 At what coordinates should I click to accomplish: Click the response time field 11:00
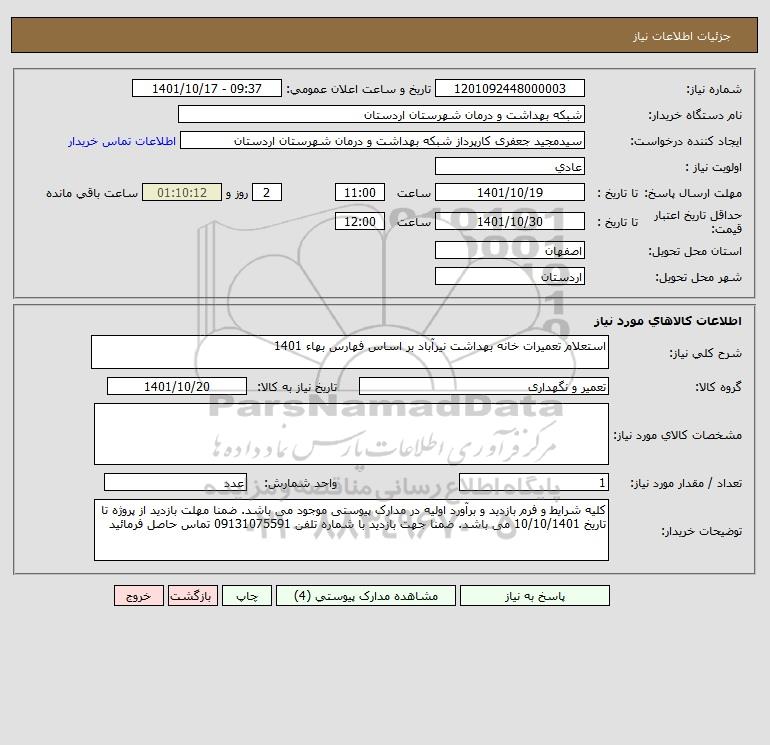(359, 193)
